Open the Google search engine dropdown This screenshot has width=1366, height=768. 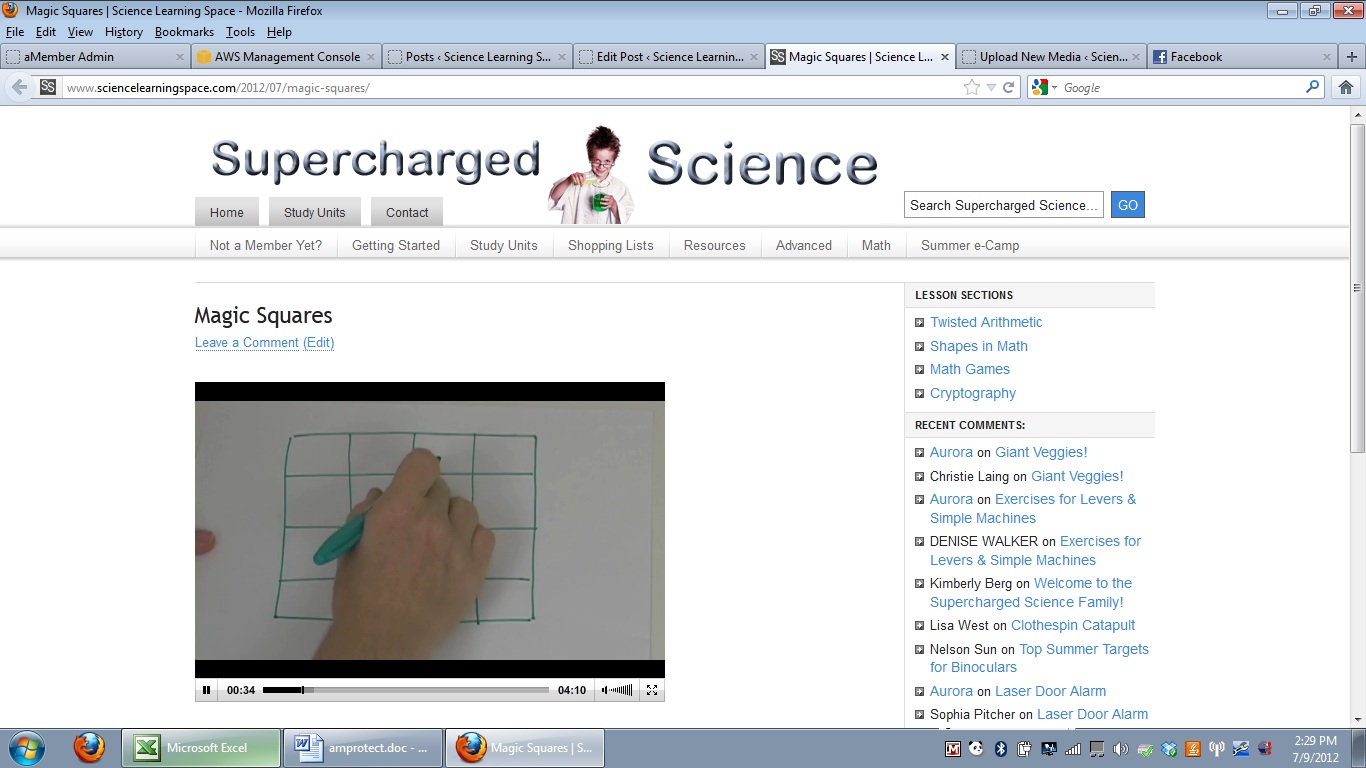1044,88
